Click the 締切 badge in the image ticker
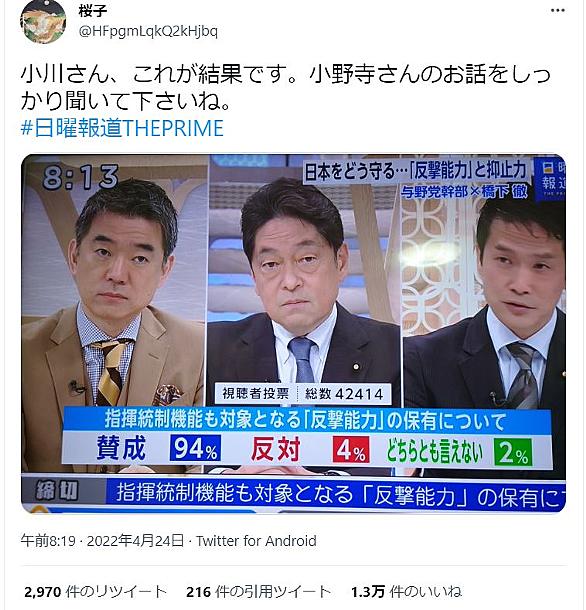This screenshot has width=586, height=610. pos(57,490)
